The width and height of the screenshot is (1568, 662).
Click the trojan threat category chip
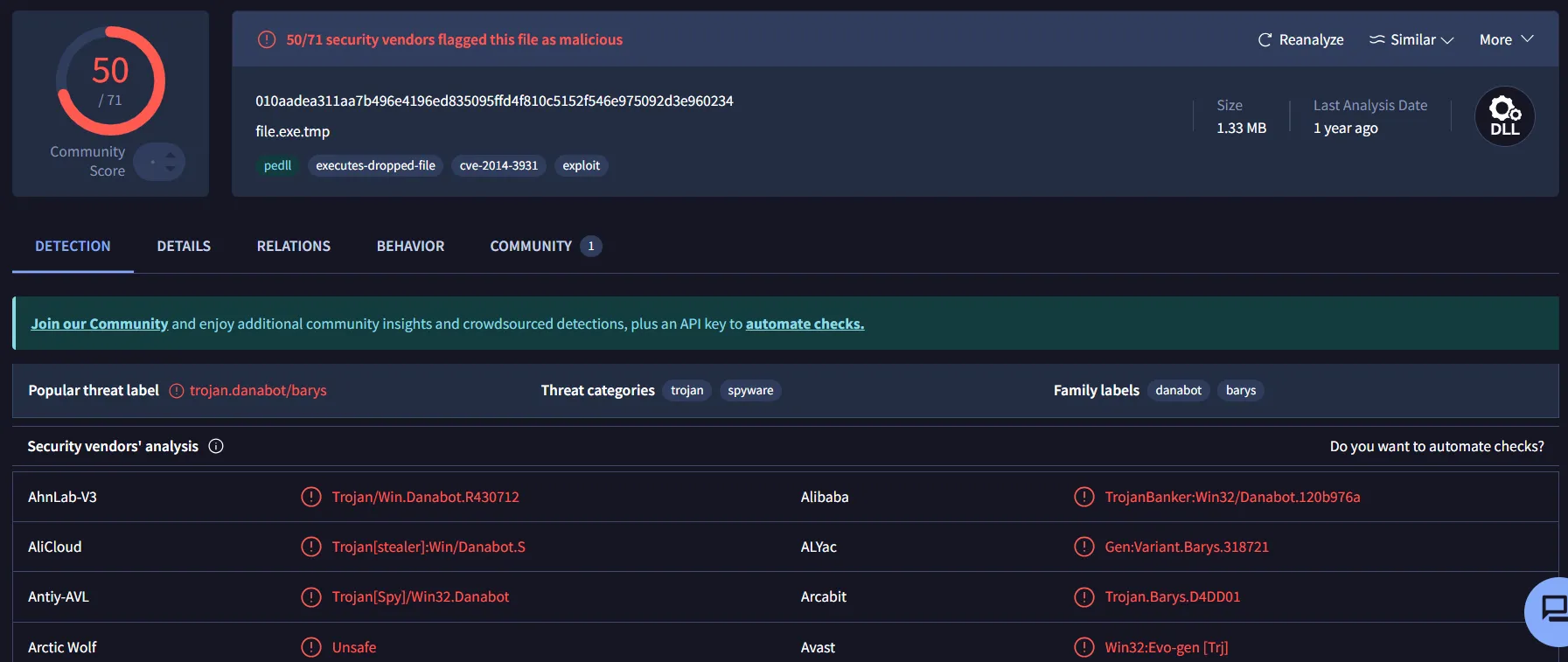pyautogui.click(x=686, y=391)
